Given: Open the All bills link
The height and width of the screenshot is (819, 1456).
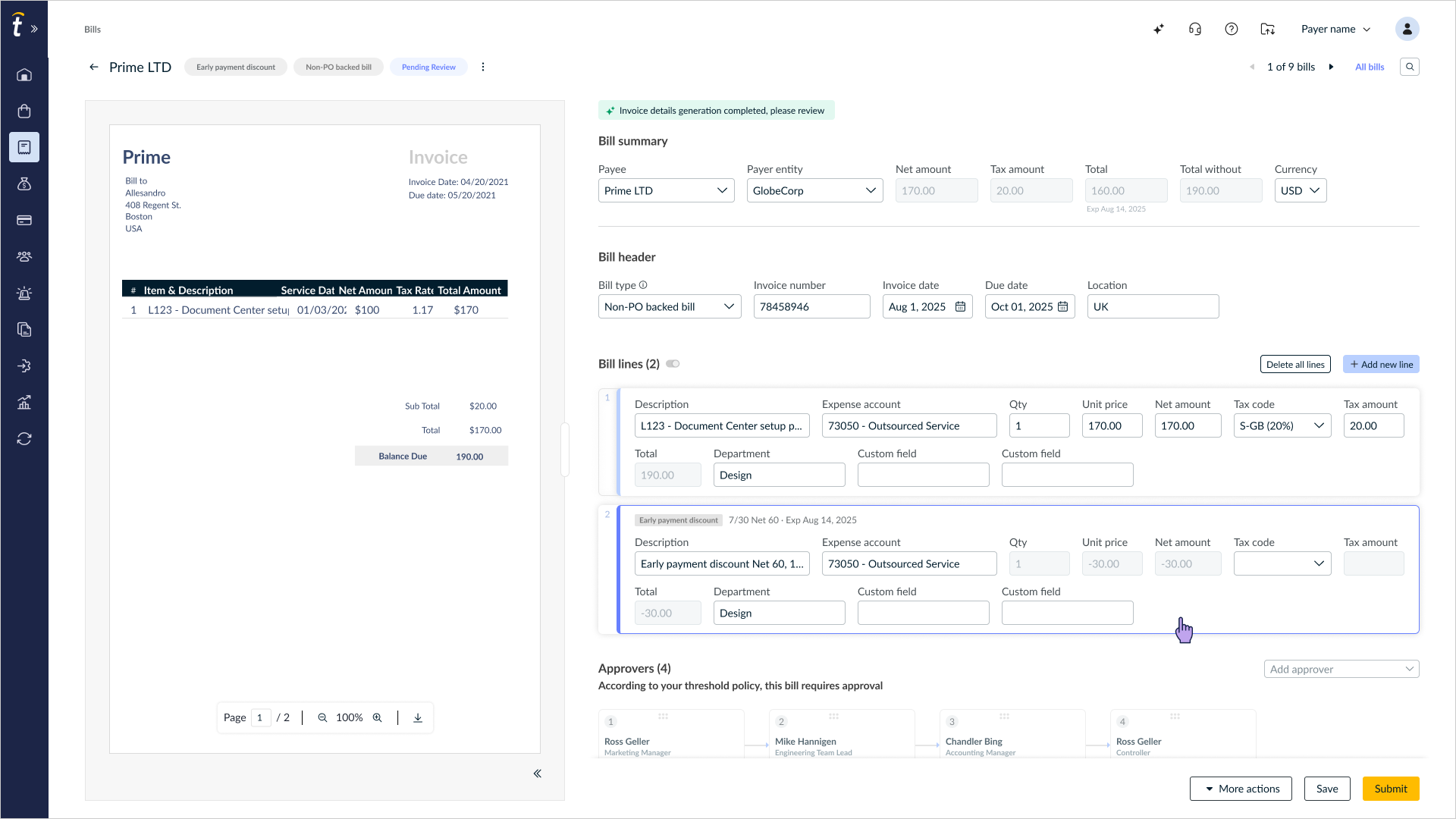Looking at the screenshot, I should click(x=1370, y=67).
